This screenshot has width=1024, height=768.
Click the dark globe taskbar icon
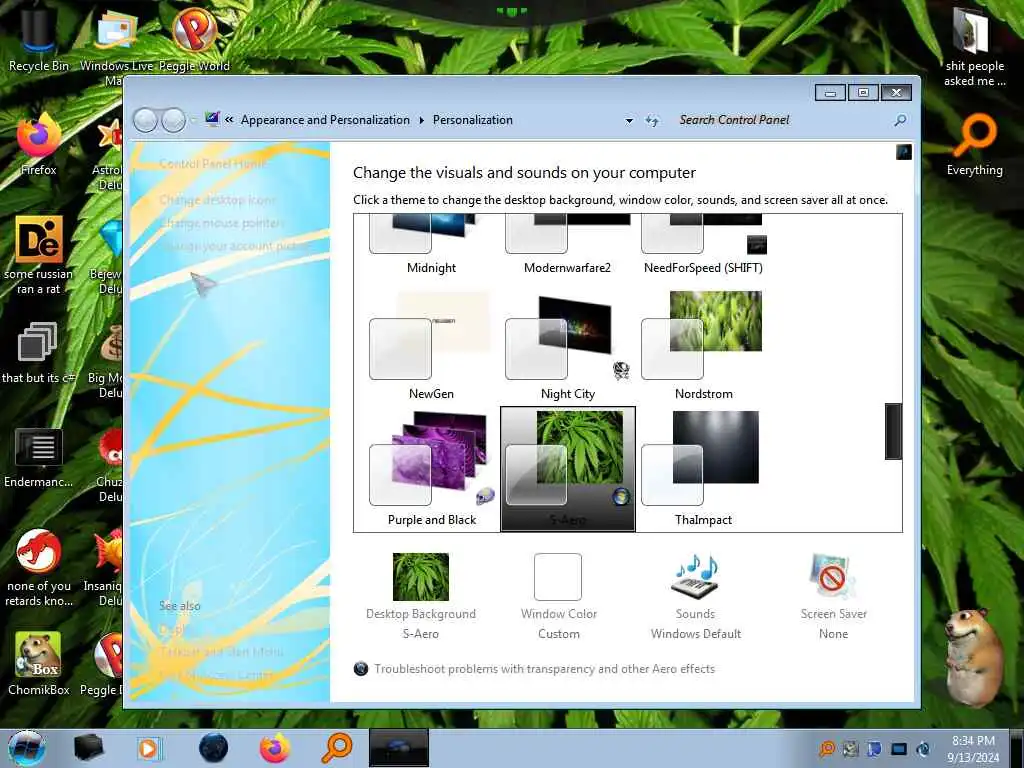point(213,748)
